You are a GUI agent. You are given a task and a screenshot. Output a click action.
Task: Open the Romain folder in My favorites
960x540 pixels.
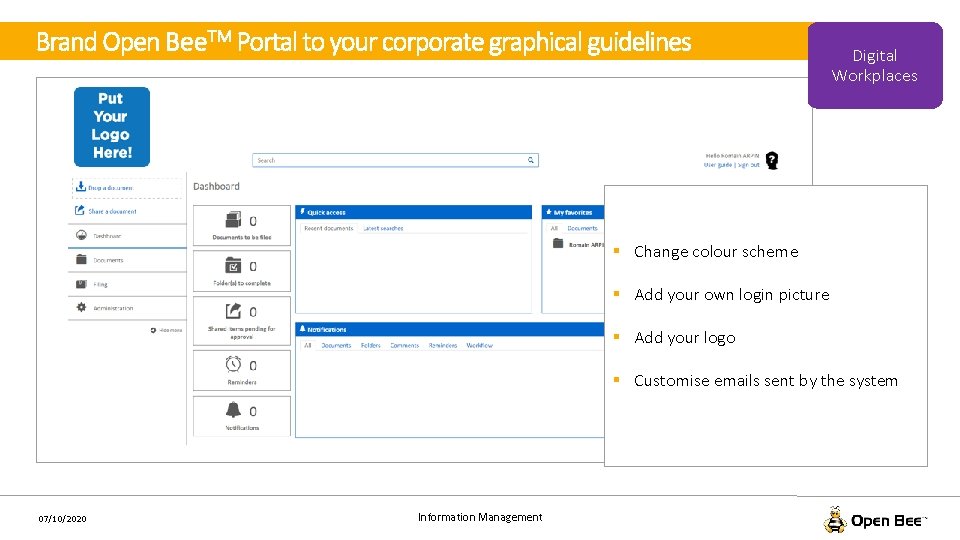point(578,244)
